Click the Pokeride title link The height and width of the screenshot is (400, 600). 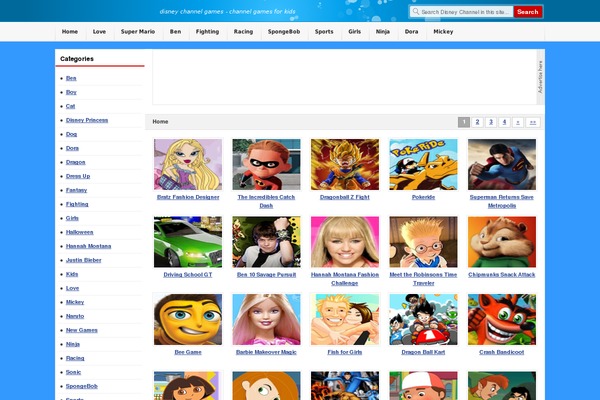coord(423,197)
